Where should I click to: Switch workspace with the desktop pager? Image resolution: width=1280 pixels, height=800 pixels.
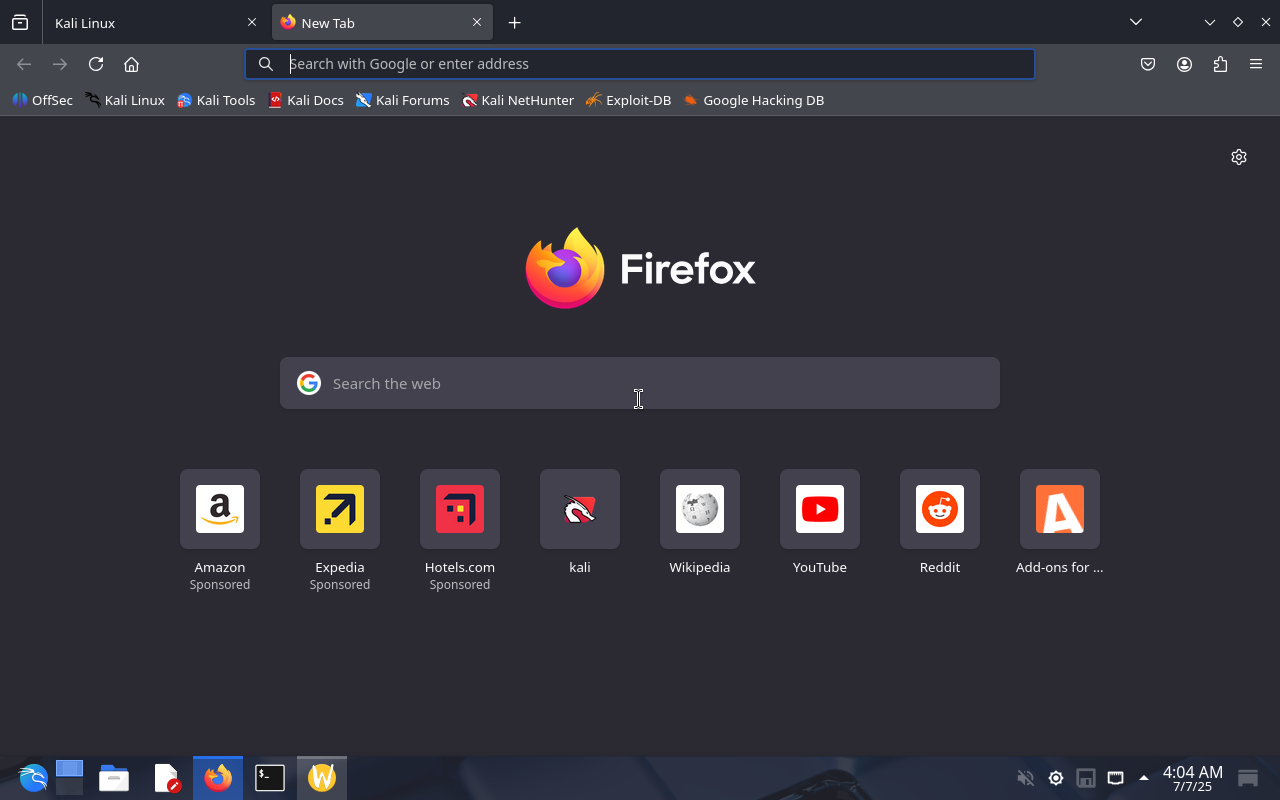point(69,777)
